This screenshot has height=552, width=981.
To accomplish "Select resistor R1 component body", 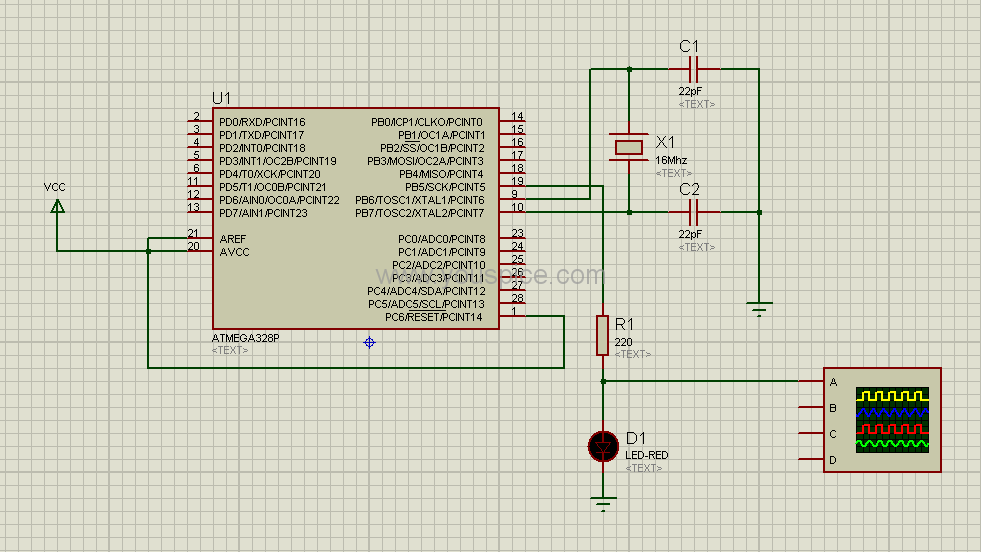I will pyautogui.click(x=602, y=335).
